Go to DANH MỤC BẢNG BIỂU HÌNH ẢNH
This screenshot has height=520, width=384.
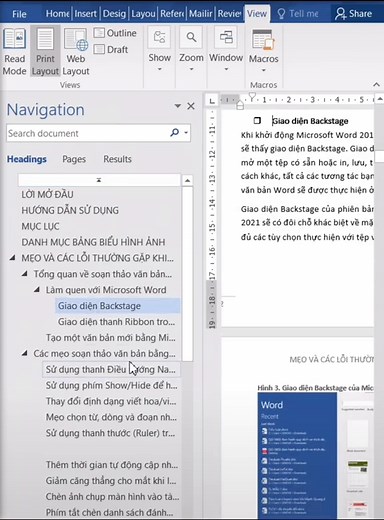click(93, 242)
